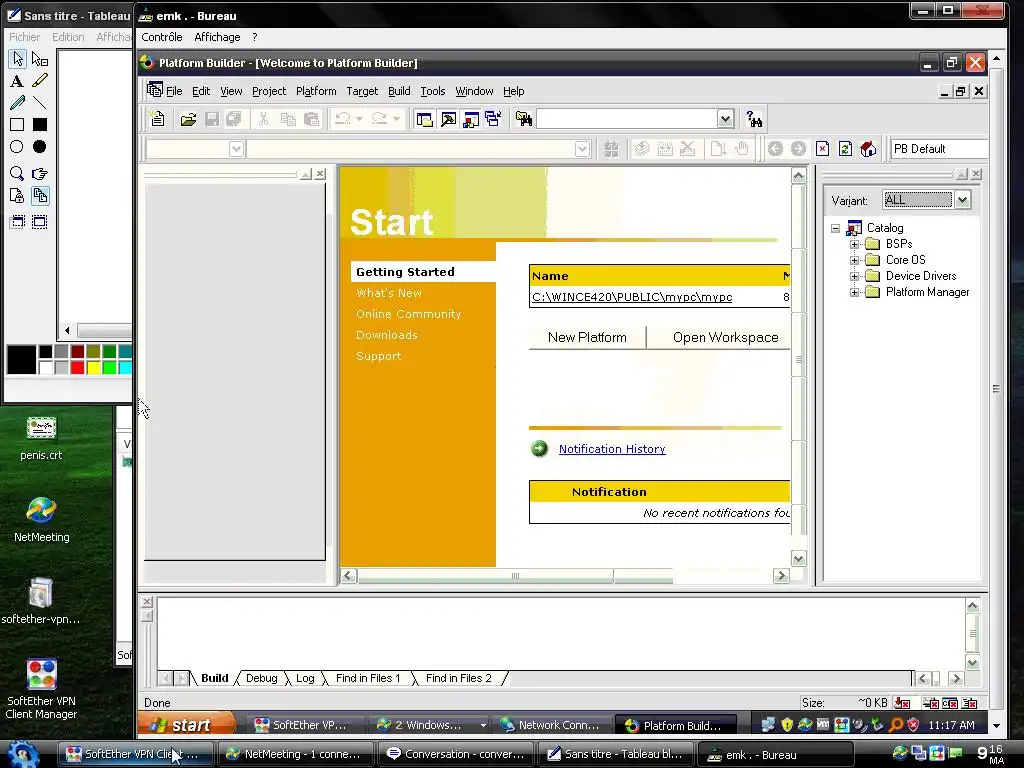Select the Text tool labeled A in whiteboard
The image size is (1024, 768).
(x=17, y=81)
